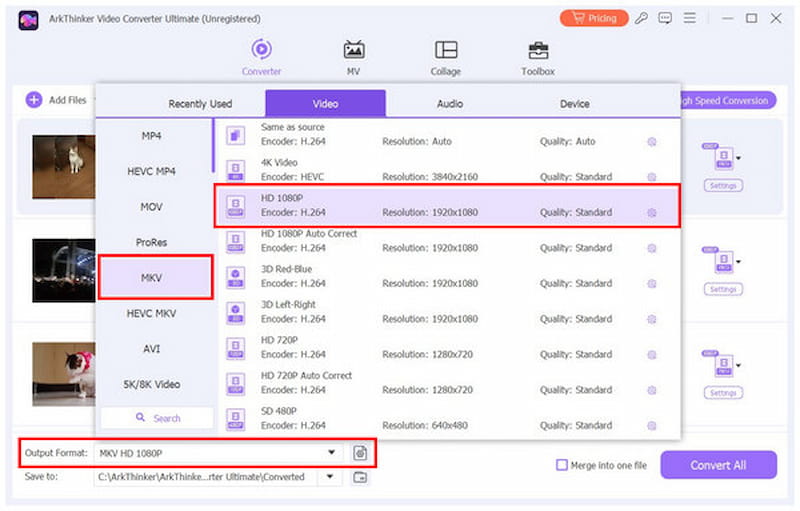
Task: Open the MV tab
Action: click(353, 57)
